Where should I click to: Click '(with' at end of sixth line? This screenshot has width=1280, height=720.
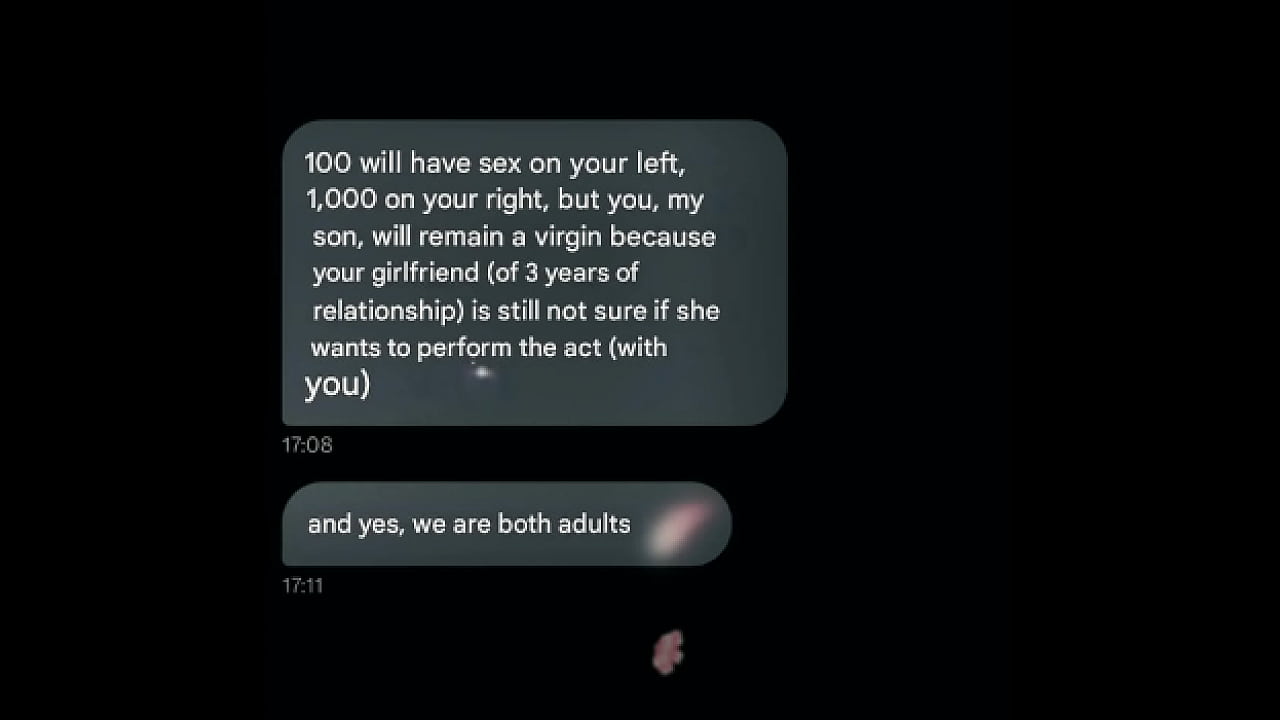pos(638,347)
